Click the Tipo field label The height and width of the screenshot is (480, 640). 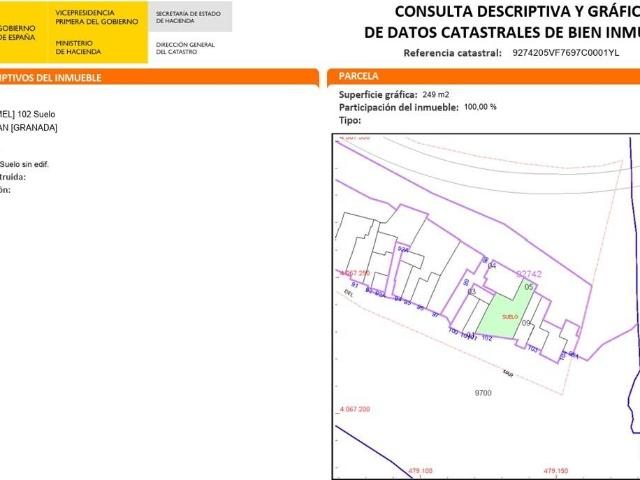349,119
